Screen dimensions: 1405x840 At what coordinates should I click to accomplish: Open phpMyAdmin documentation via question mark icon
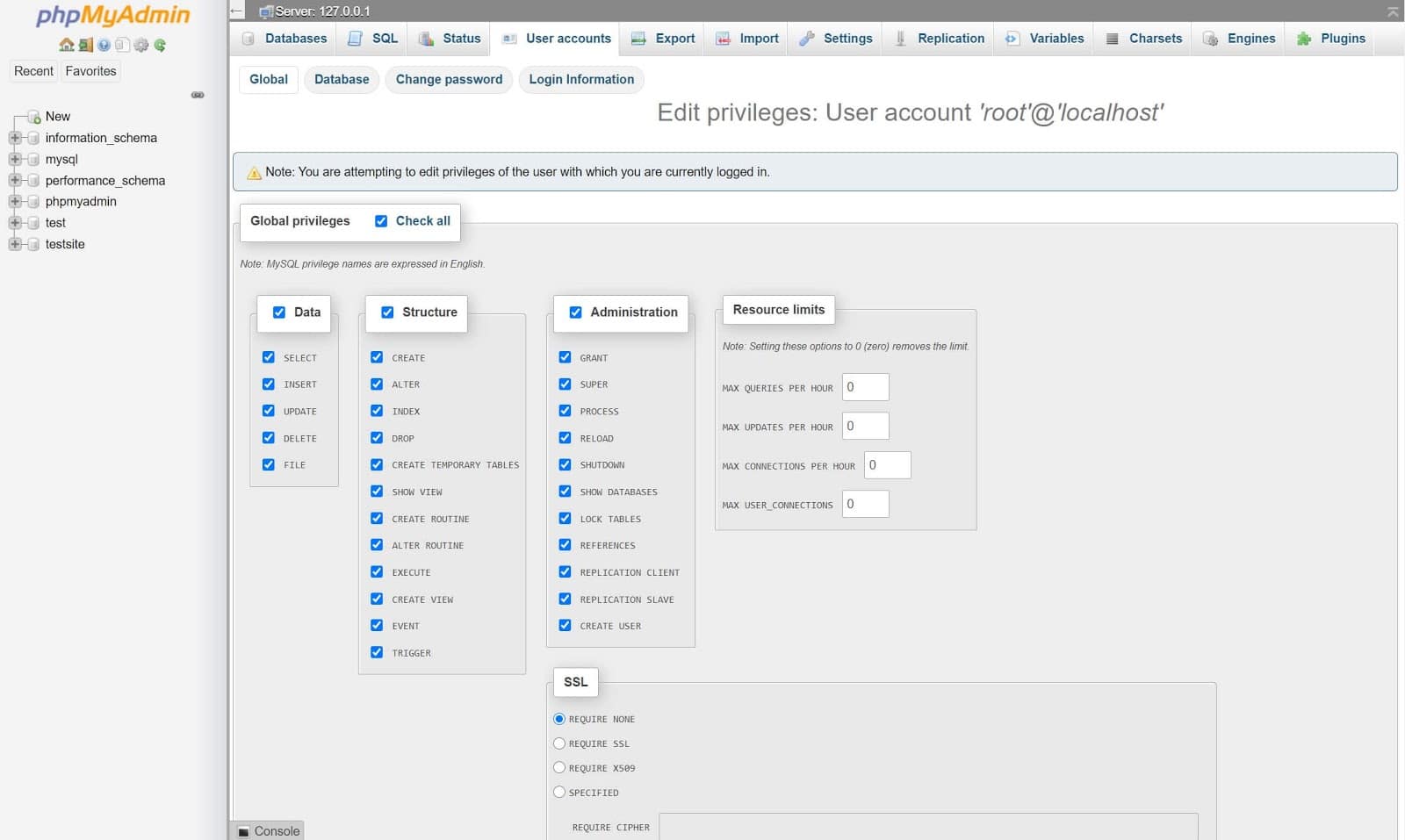[x=103, y=45]
